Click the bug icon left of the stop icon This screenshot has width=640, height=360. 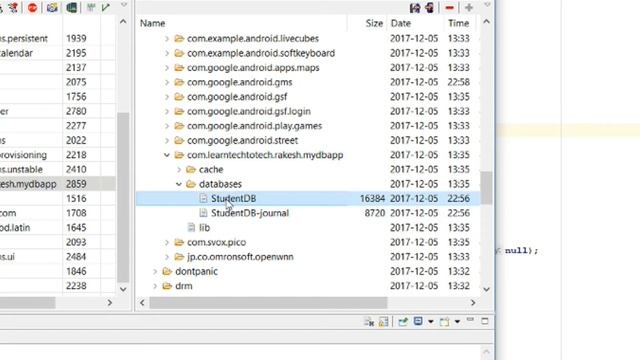[13, 7]
